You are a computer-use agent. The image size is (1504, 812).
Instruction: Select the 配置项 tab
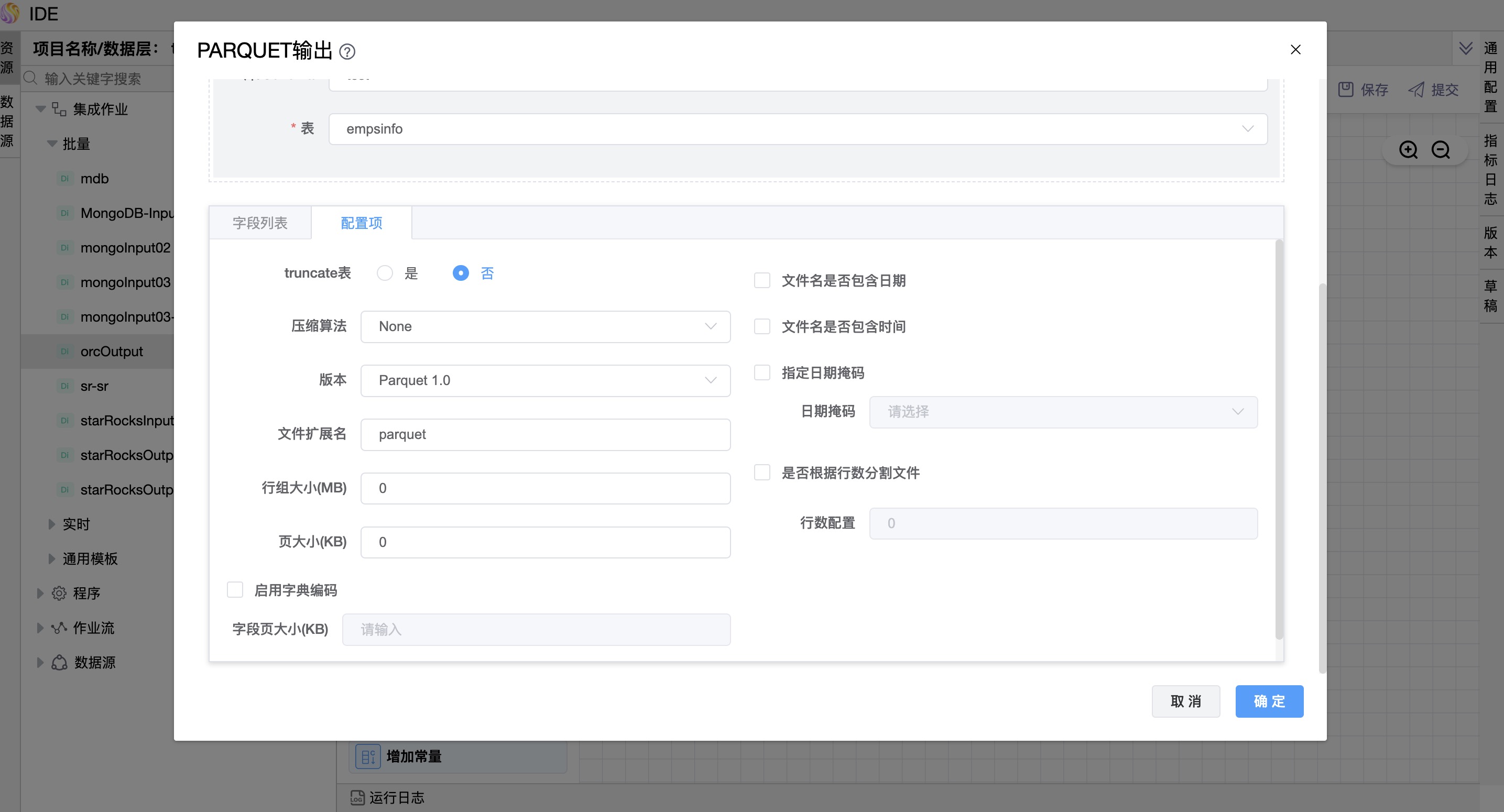pos(362,223)
